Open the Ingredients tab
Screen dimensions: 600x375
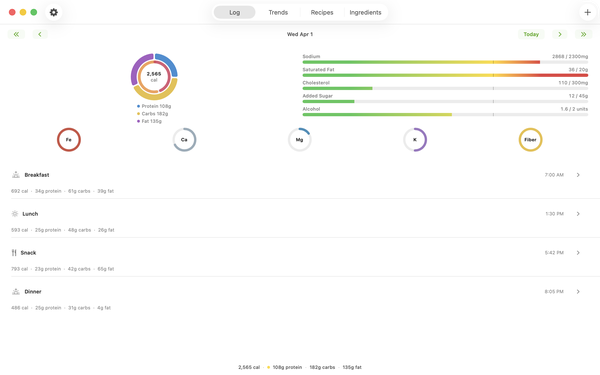(x=365, y=12)
